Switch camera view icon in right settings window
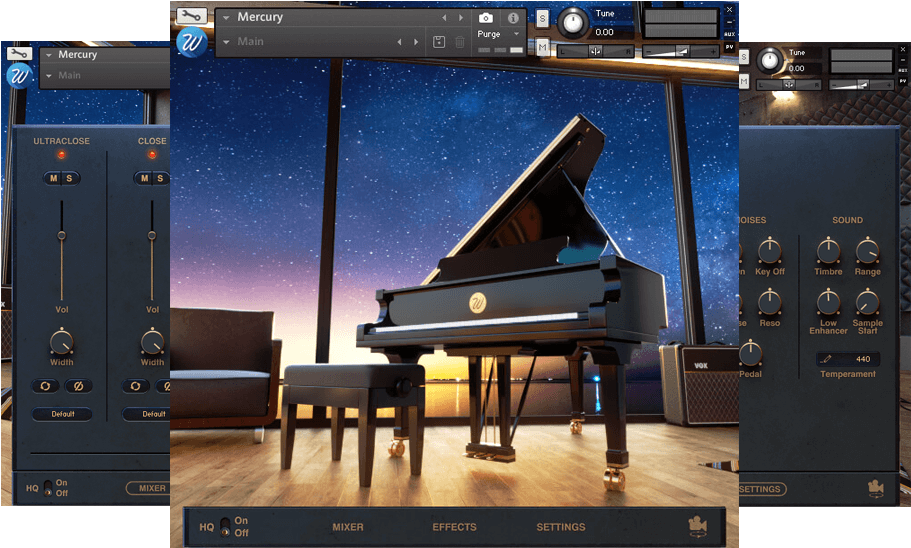This screenshot has width=911, height=548. click(876, 488)
